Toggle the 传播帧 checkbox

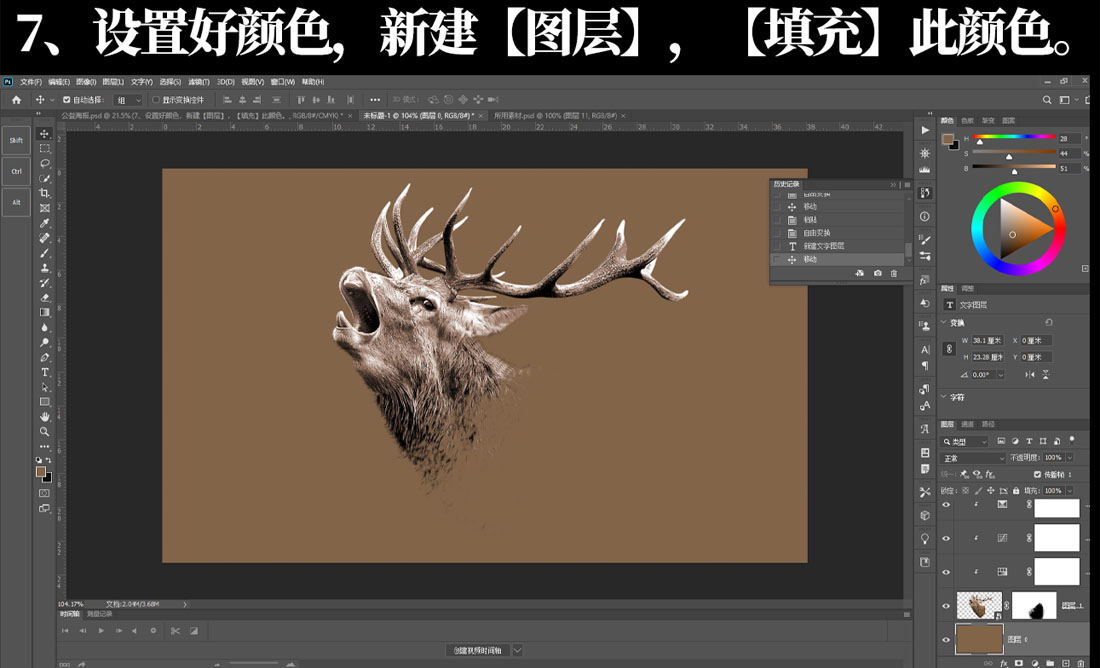(1038, 474)
